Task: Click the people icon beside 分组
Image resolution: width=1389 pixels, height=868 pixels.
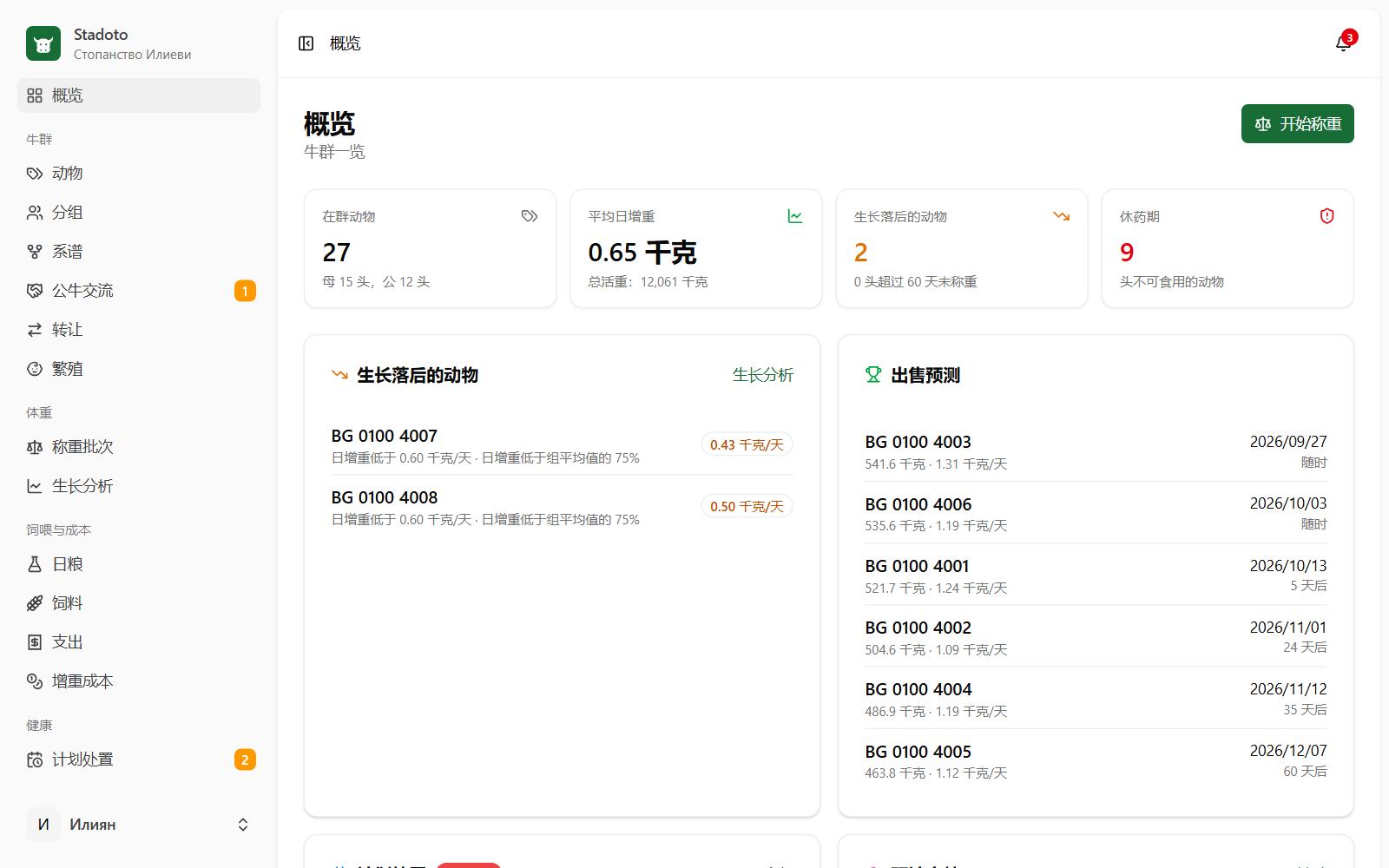Action: click(35, 213)
